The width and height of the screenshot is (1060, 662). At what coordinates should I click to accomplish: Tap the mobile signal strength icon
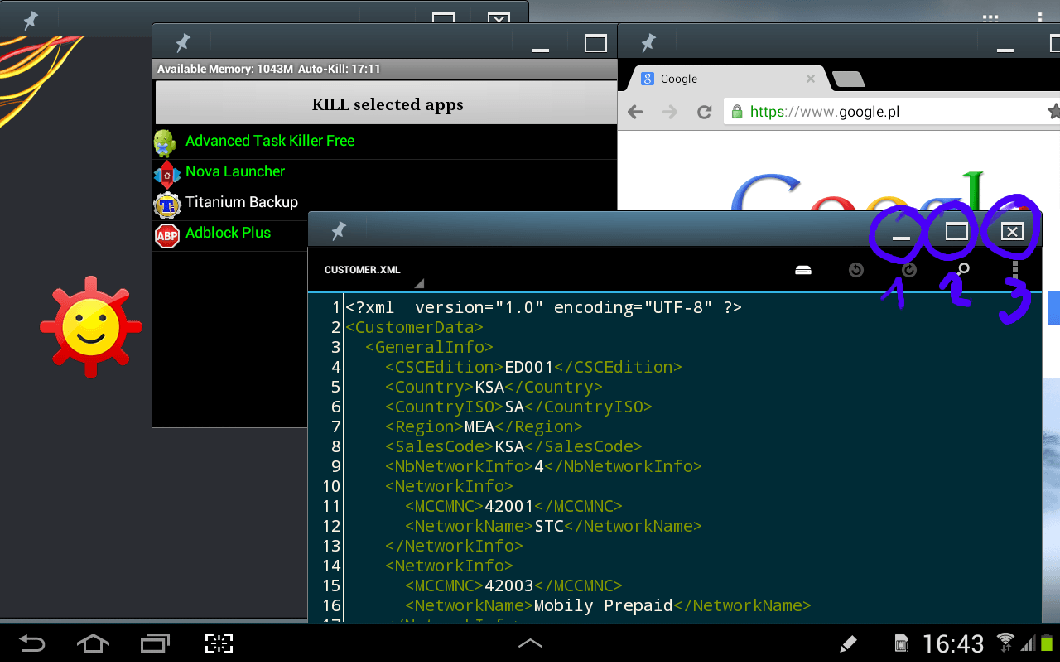[x=1028, y=644]
